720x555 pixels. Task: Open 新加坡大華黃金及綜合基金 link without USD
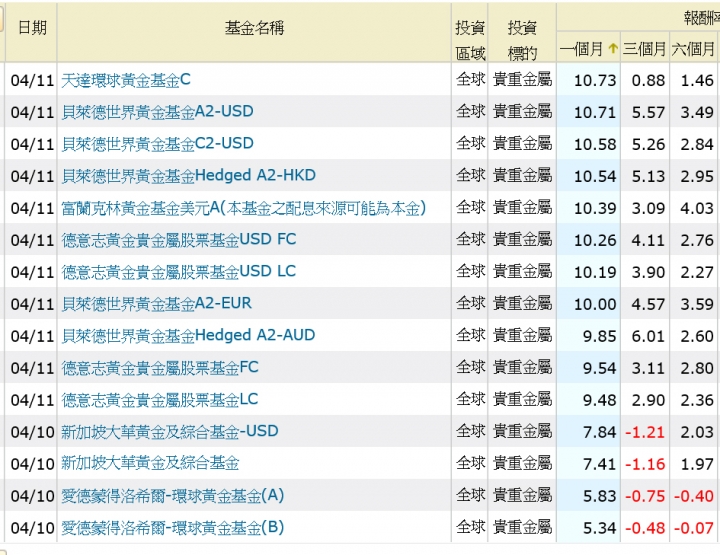tap(150, 464)
